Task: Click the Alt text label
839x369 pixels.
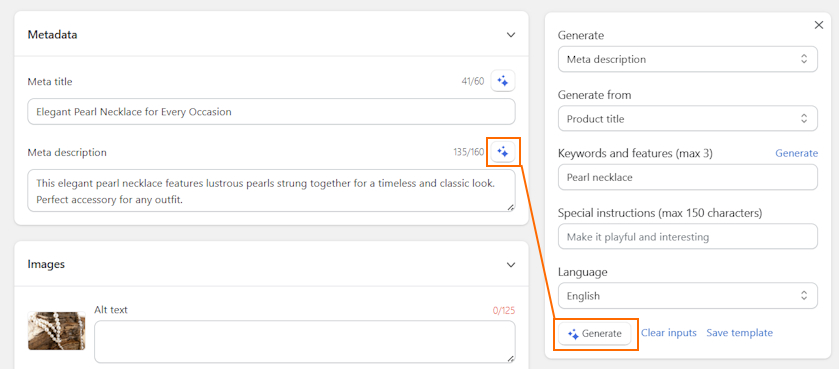Action: click(111, 310)
